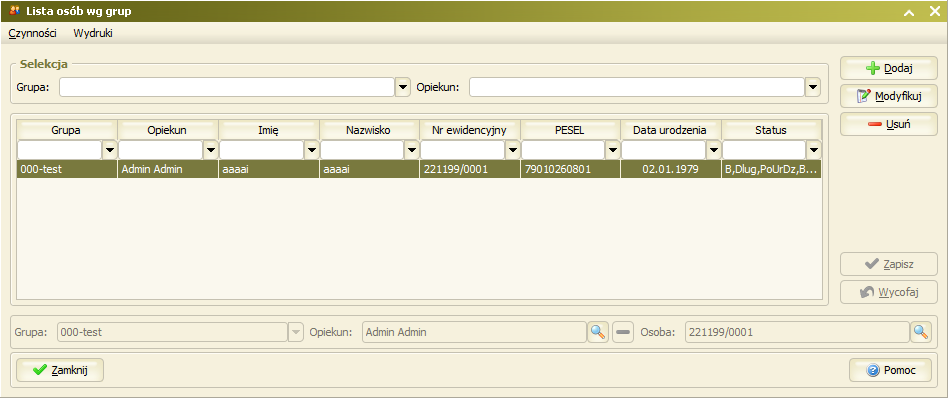Select the Admin Admin table cell
Image resolution: width=948 pixels, height=398 pixels.
tap(167, 169)
